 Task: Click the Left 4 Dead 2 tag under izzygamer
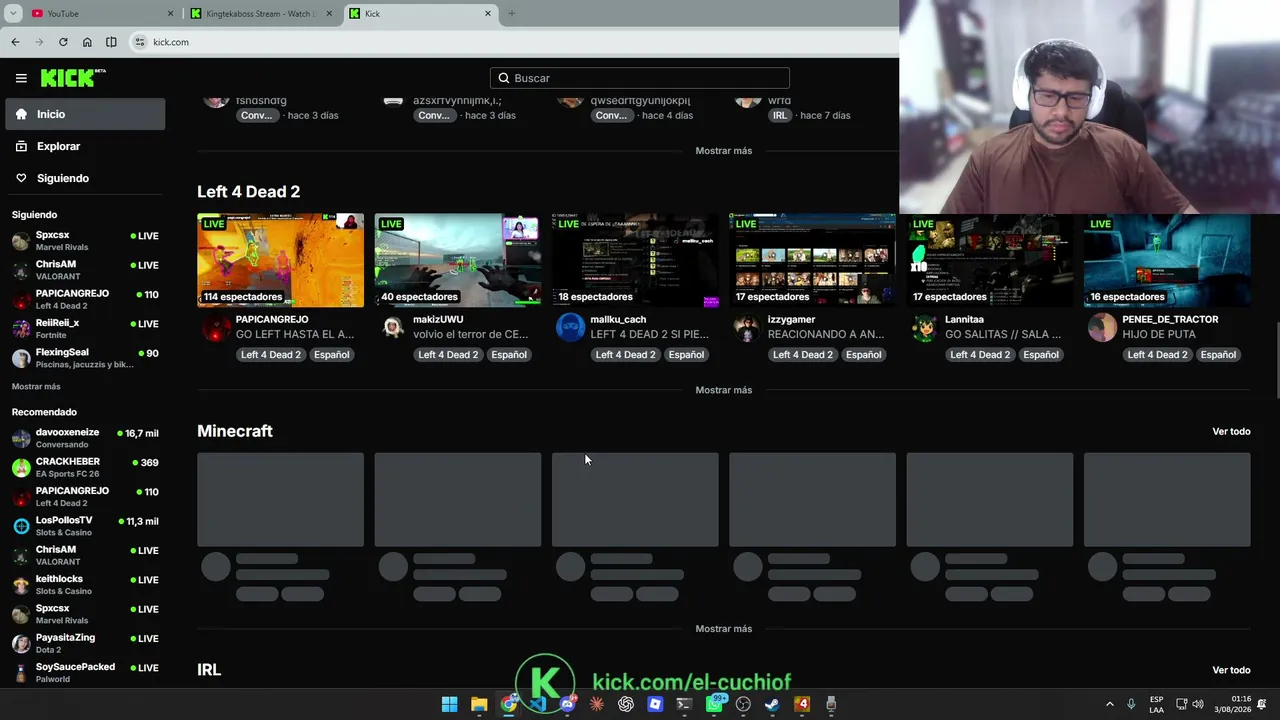click(803, 354)
